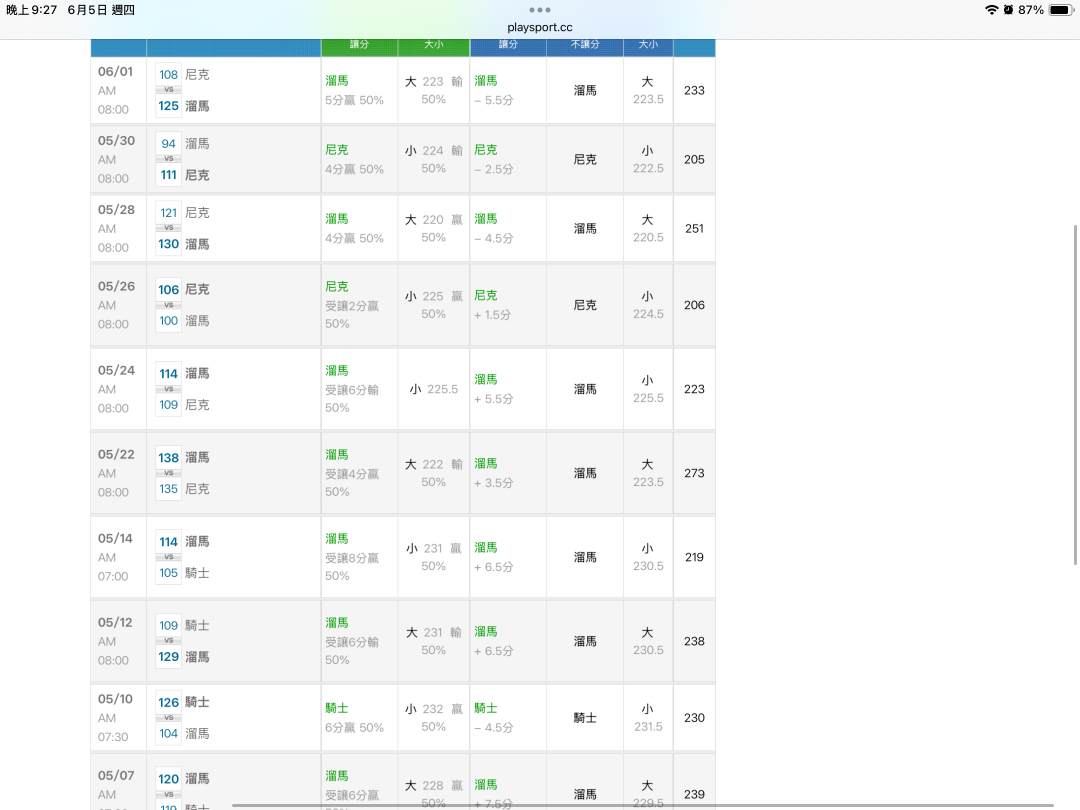
Task: Click score 125 in 06/01 game
Action: pos(168,106)
